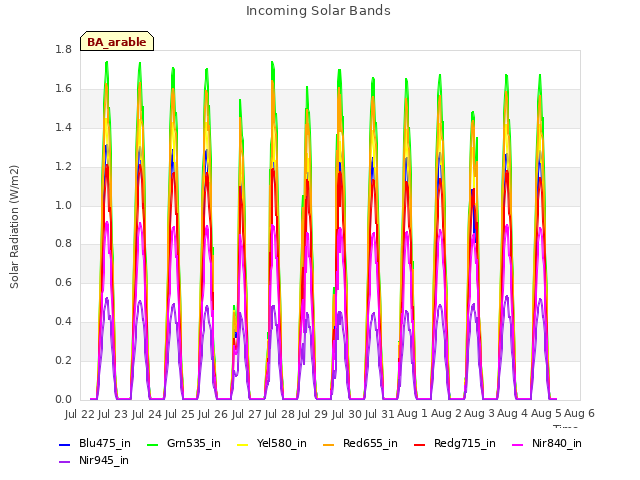Click the Jul 27 x-axis tick label
This screenshot has width=640, height=480.
click(246, 414)
